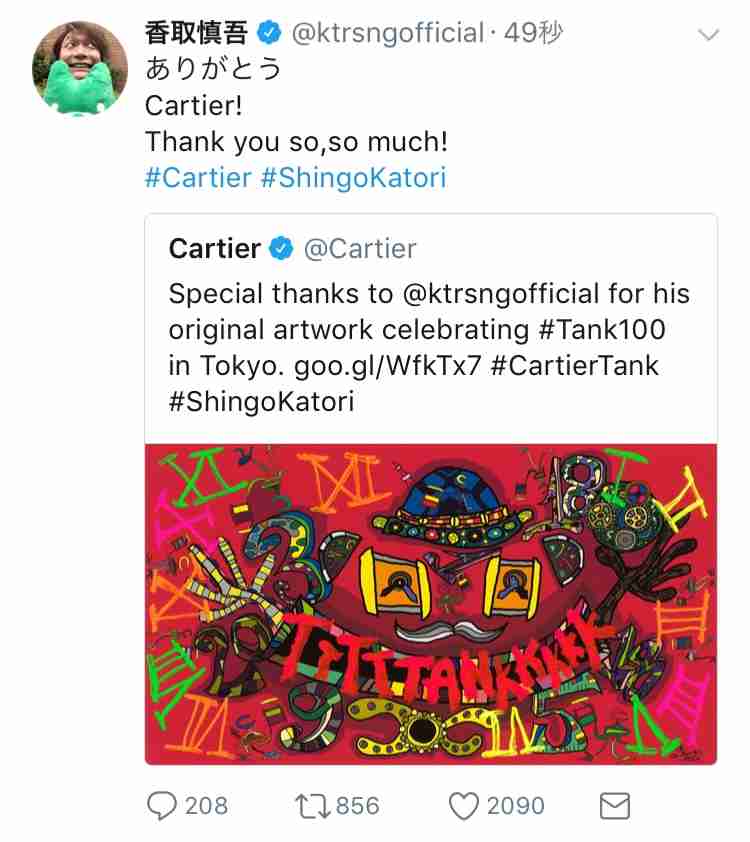Retweet this post via the retweet icon
Viewport: 750px width, 842px height.
(312, 807)
